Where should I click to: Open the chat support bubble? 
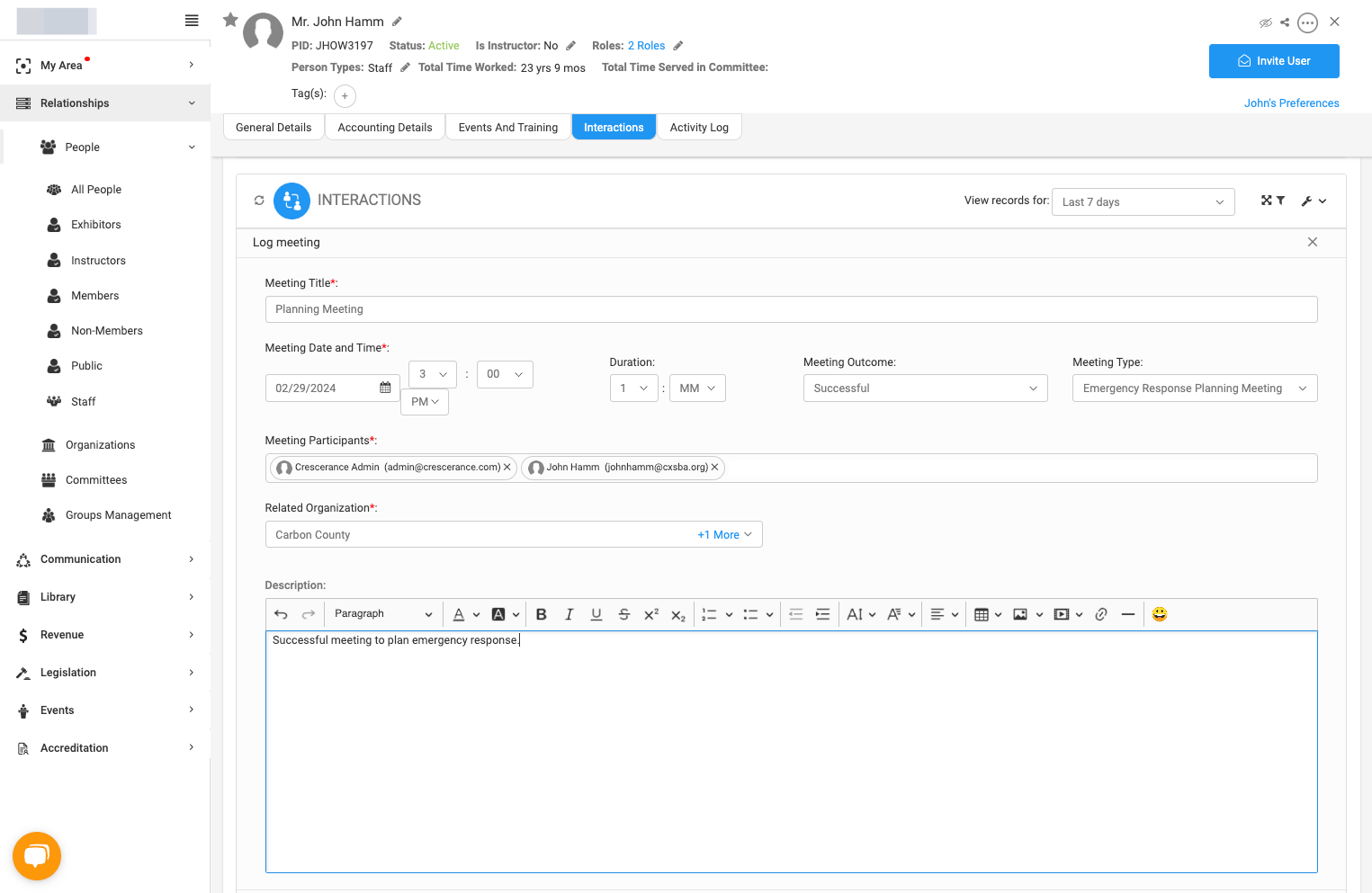[37, 856]
